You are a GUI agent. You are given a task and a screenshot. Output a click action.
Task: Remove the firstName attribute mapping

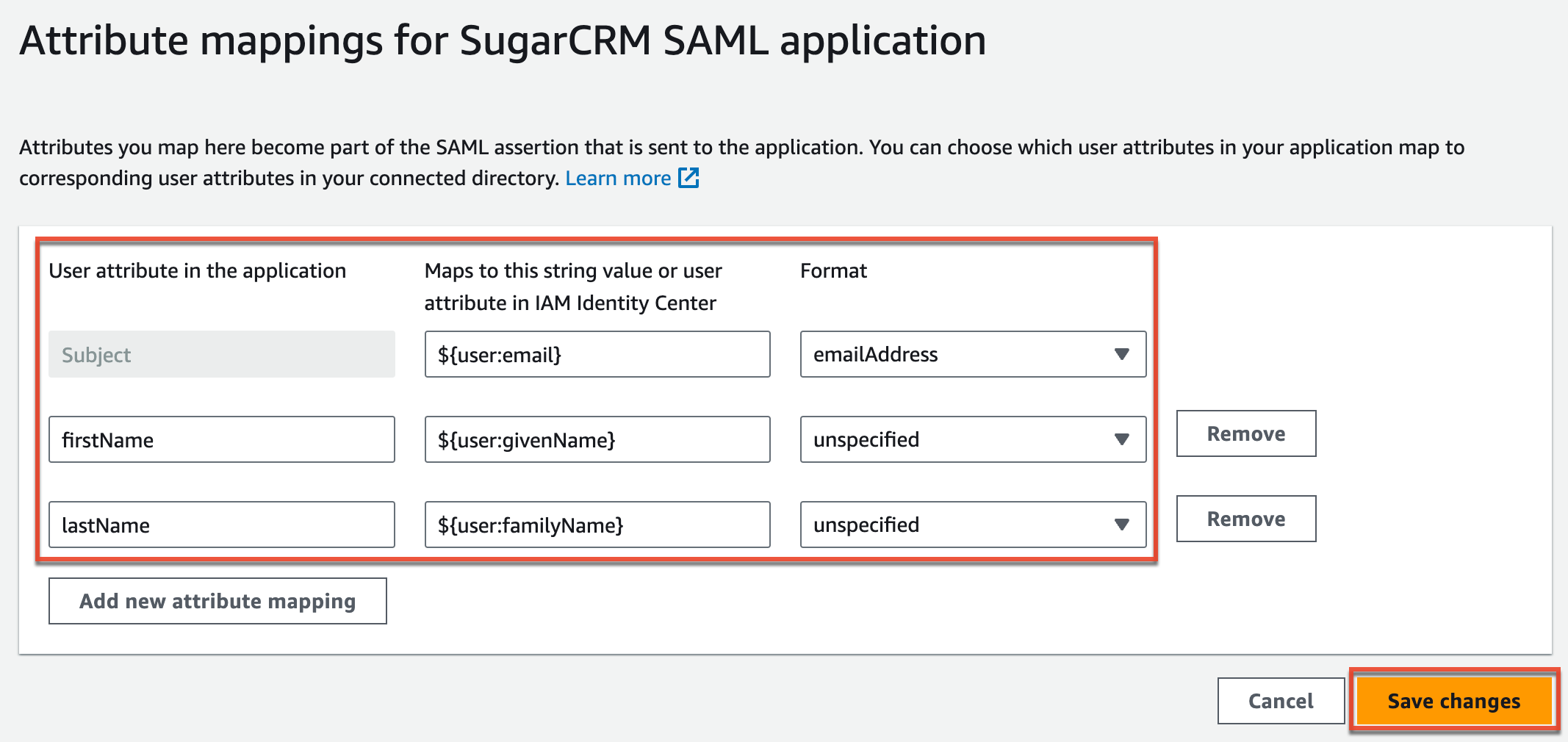click(1245, 433)
